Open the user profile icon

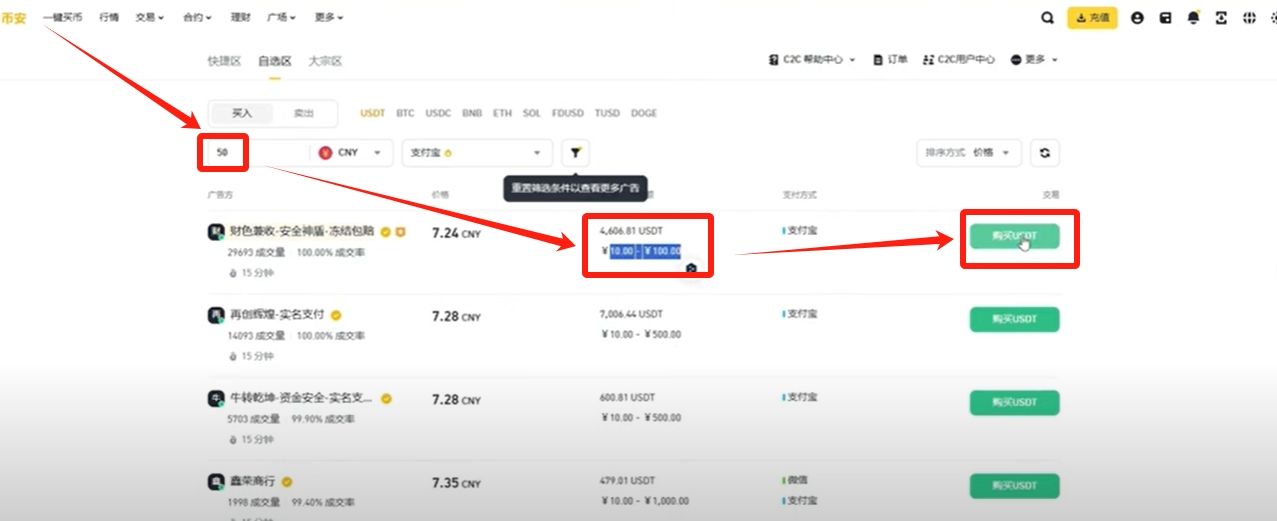point(1137,18)
